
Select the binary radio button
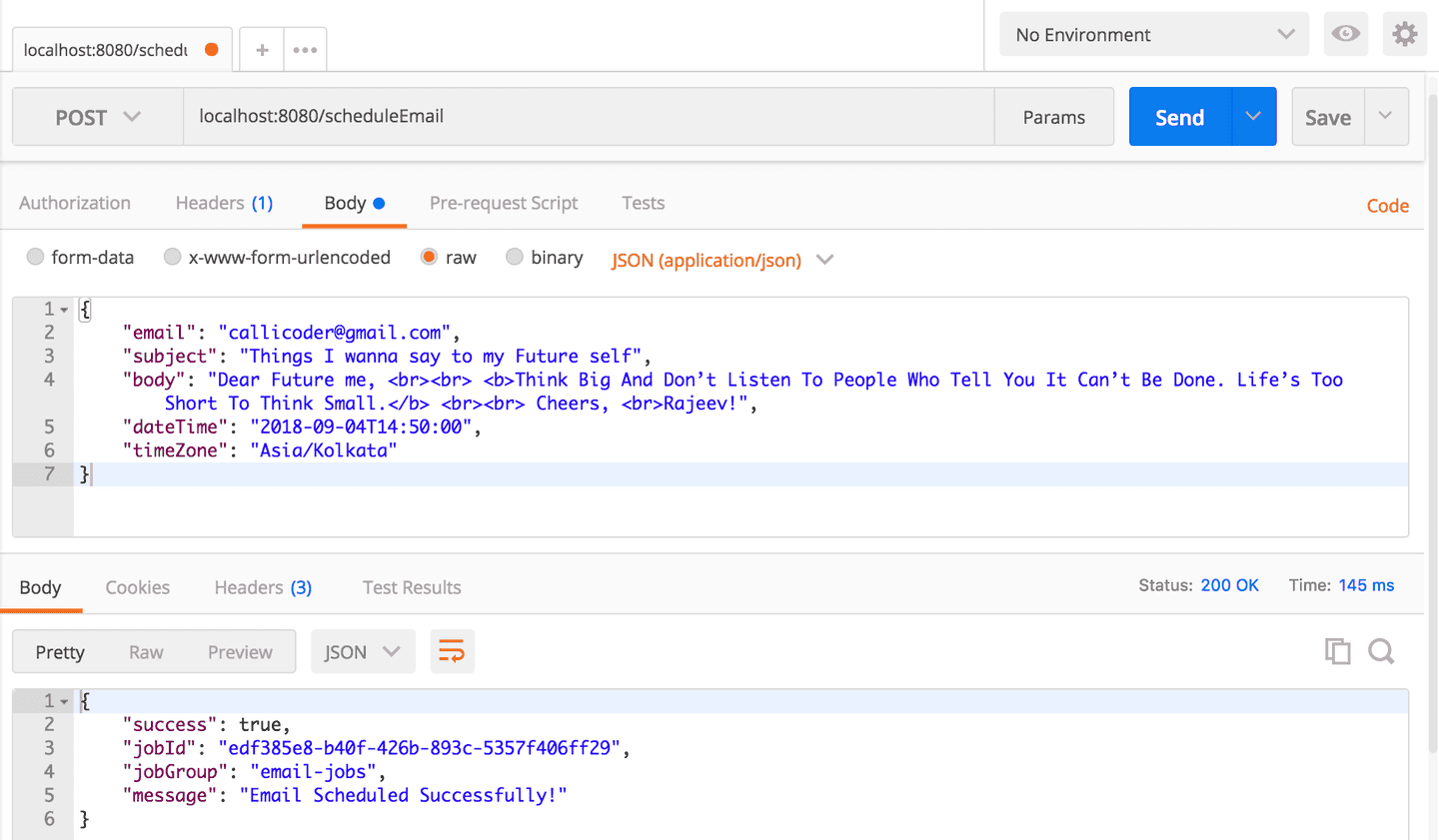[514, 257]
